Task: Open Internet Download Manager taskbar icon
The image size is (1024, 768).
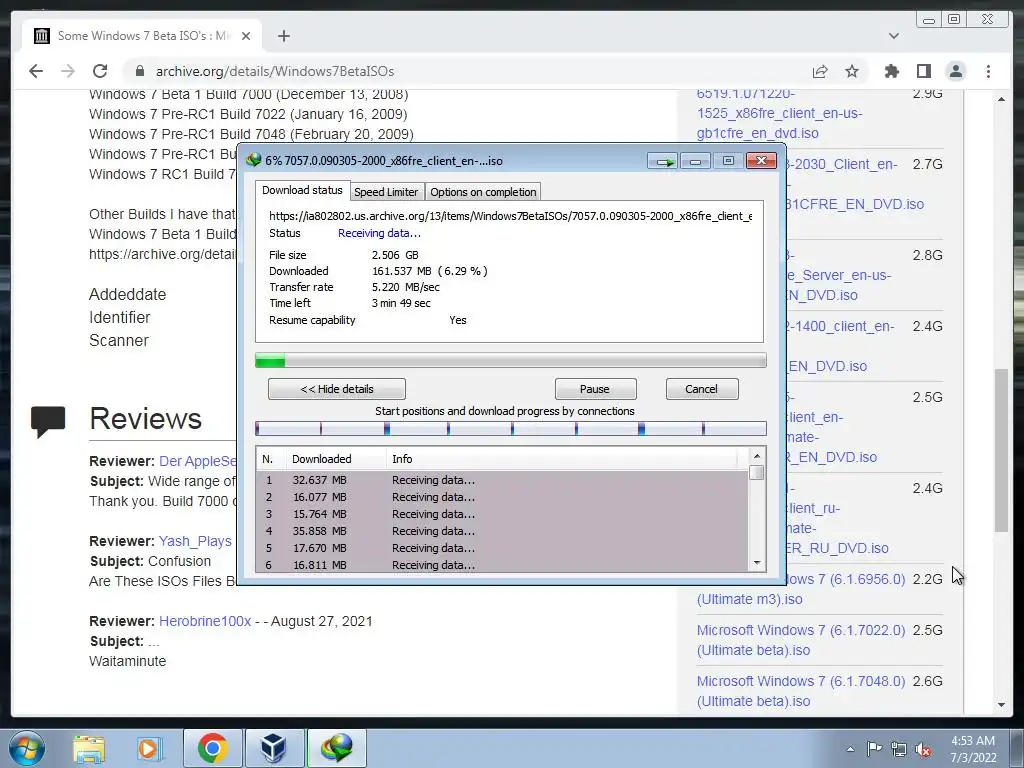Action: [336, 748]
